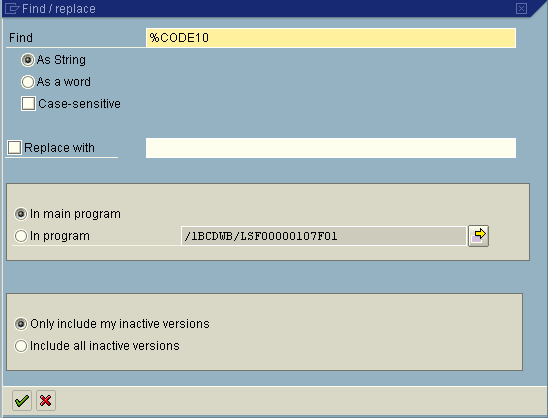Close the Find / replace window
The height and width of the screenshot is (418, 548).
pyautogui.click(x=521, y=8)
